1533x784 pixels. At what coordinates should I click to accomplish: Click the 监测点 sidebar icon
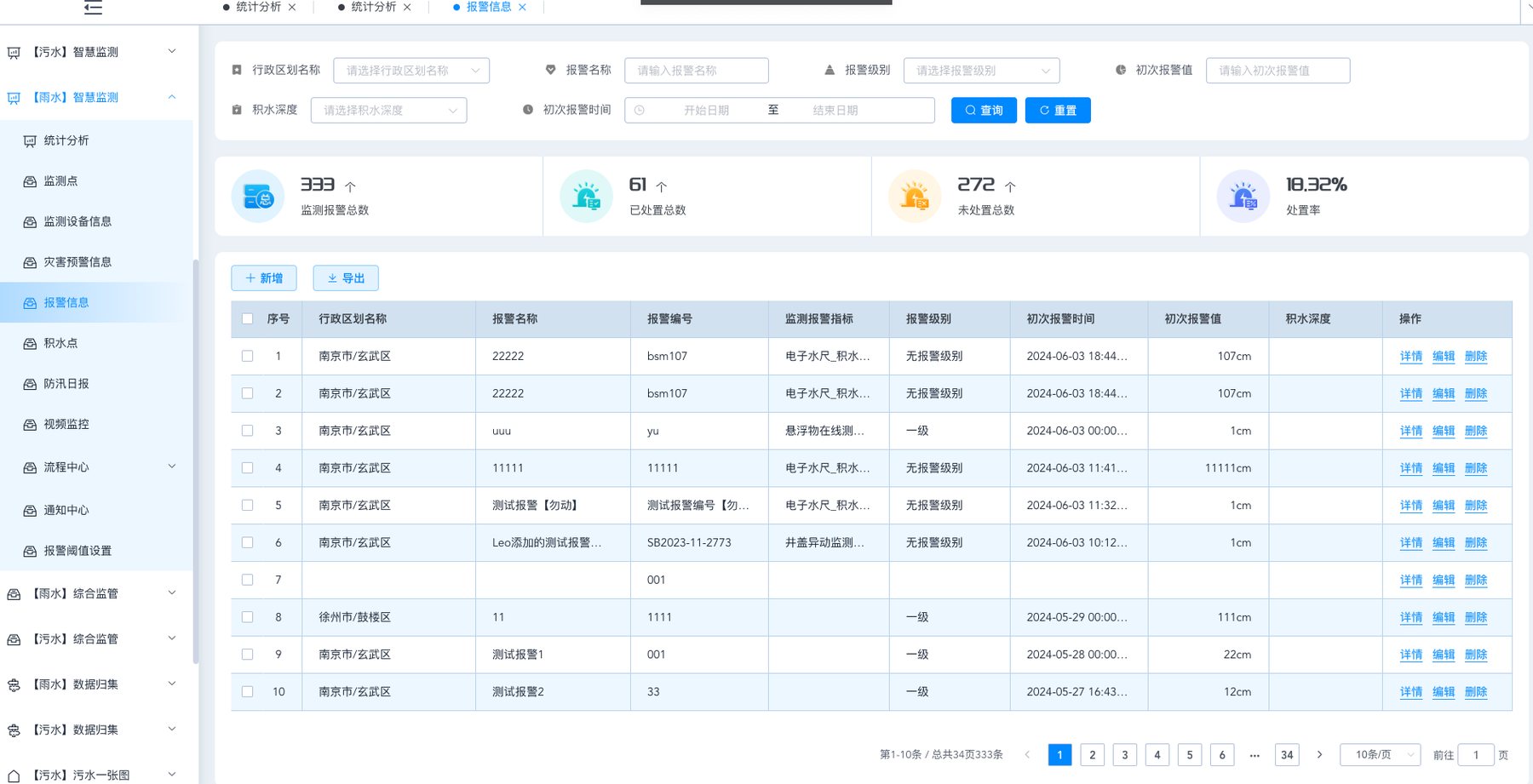(x=30, y=181)
